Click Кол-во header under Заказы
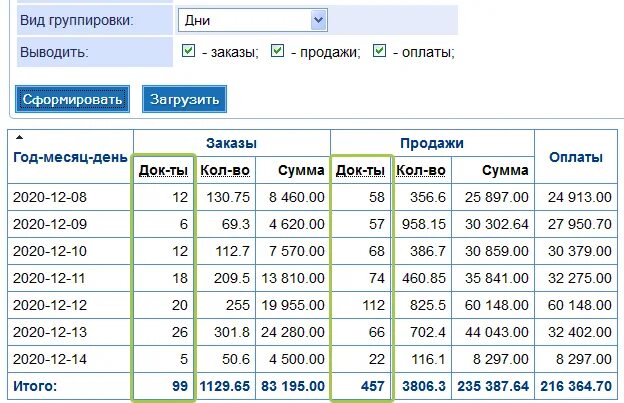Screen dimensions: 624x403 (x=225, y=171)
